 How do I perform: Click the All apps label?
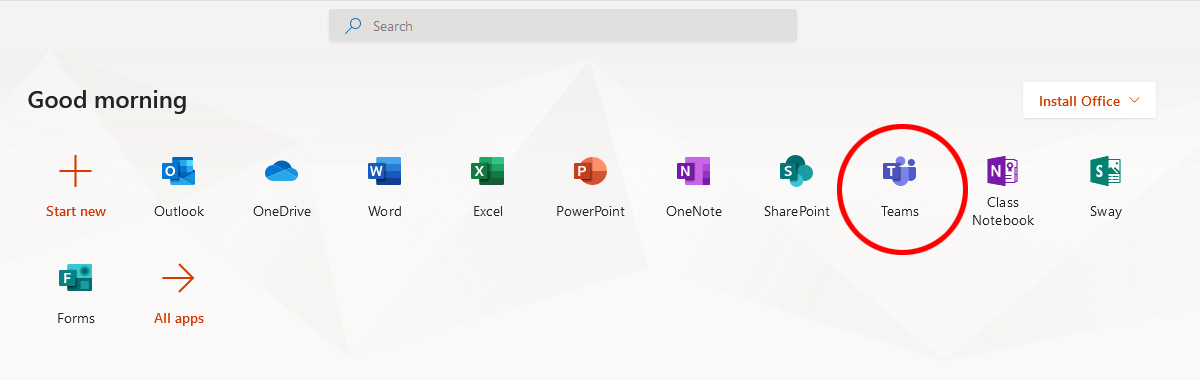(x=179, y=319)
